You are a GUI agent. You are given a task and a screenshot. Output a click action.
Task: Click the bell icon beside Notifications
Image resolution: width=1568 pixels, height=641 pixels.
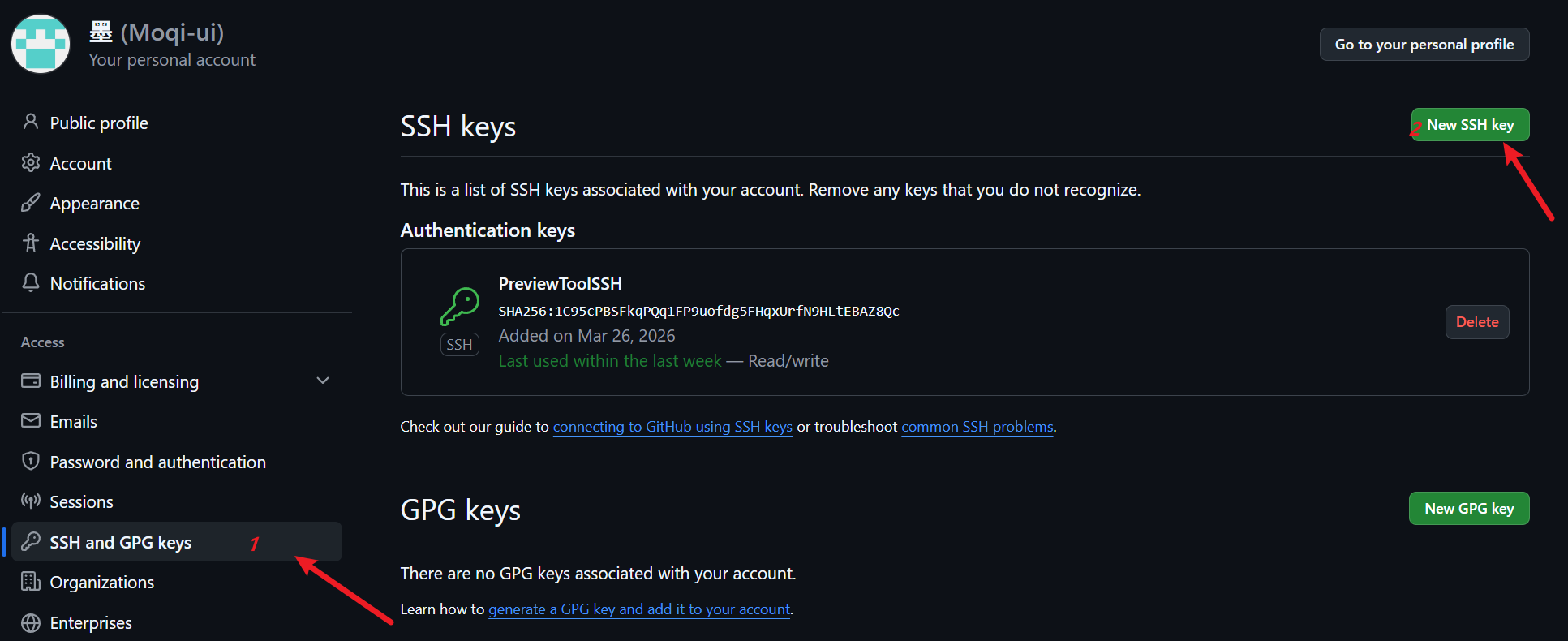coord(31,282)
